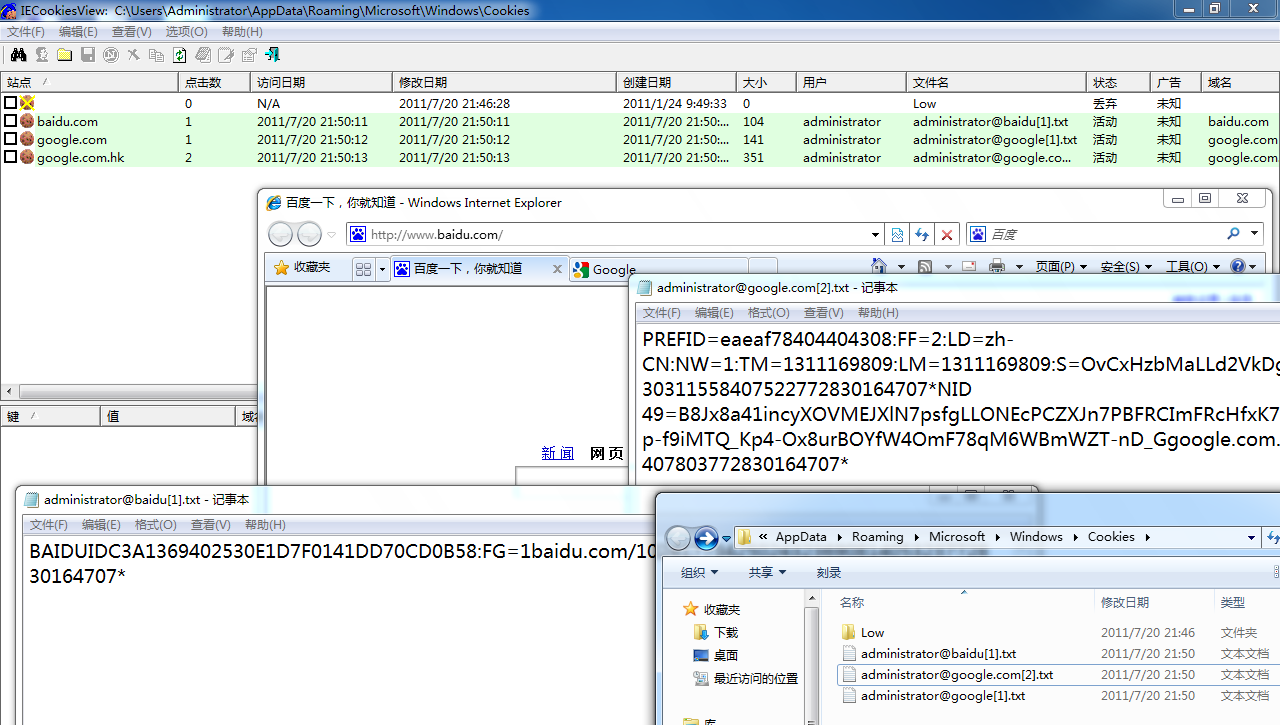This screenshot has width=1280, height=725.
Task: Open the Explorer 组织 dropdown
Action: tap(700, 573)
